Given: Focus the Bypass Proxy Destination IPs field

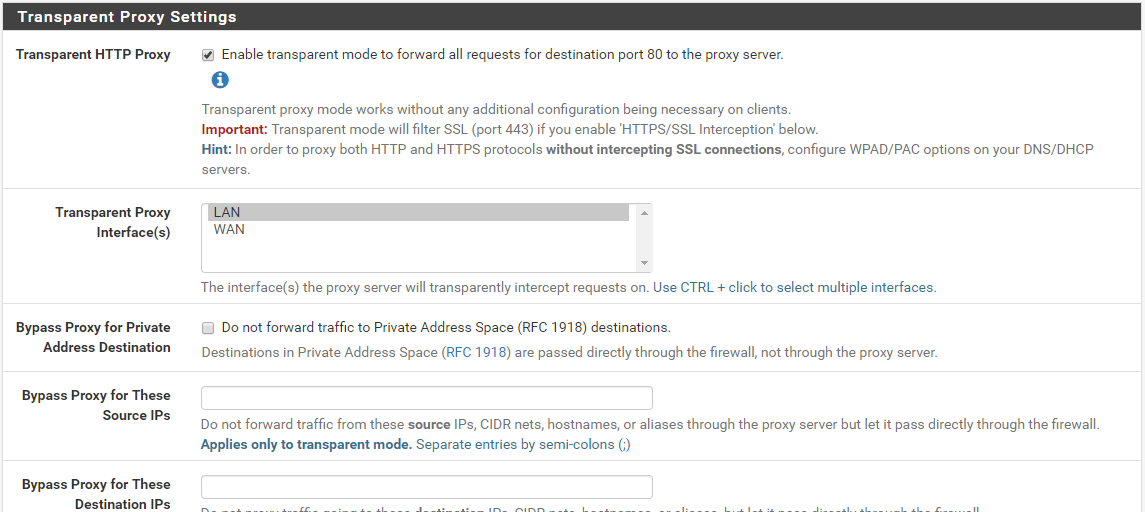Looking at the screenshot, I should pyautogui.click(x=427, y=487).
